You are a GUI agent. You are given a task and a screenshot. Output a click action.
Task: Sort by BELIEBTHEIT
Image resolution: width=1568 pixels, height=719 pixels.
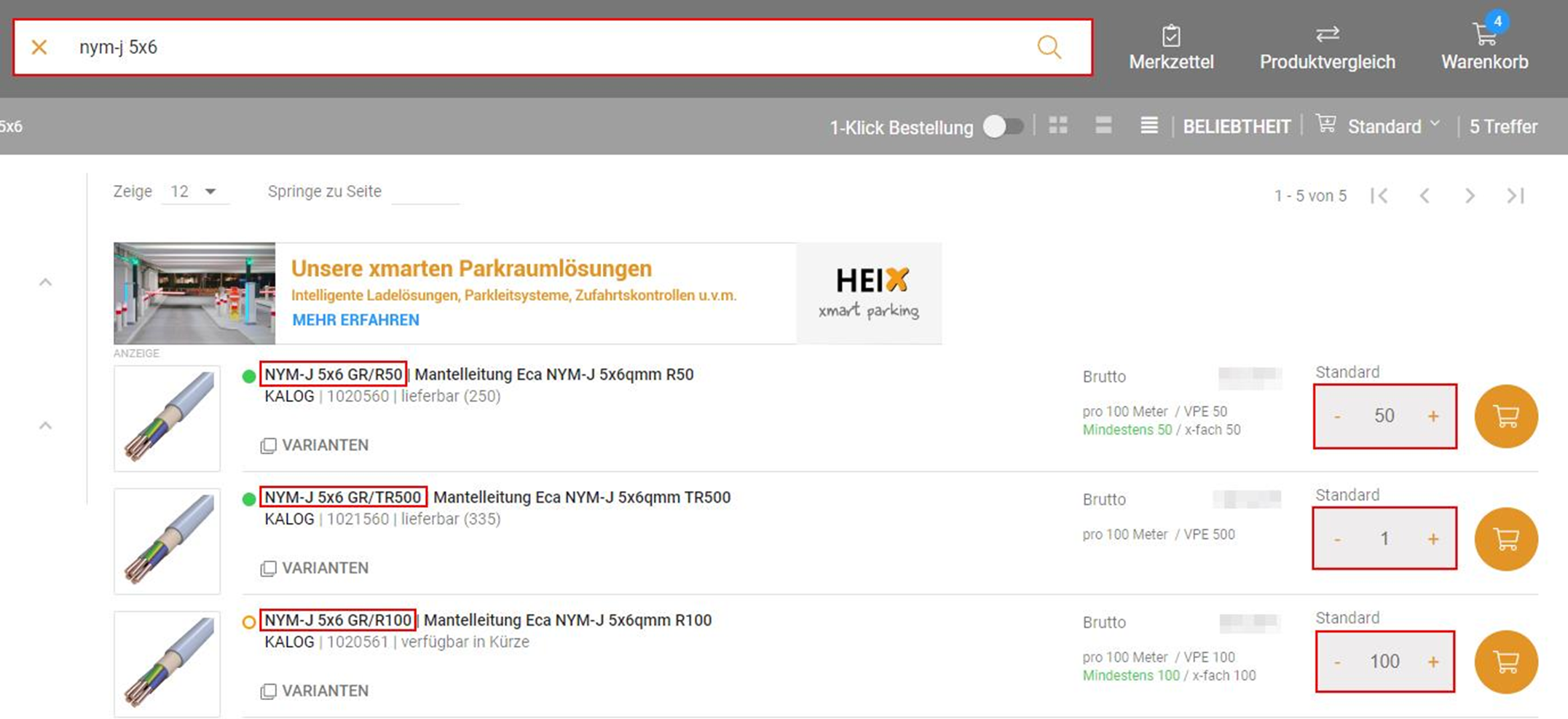[x=1236, y=127]
